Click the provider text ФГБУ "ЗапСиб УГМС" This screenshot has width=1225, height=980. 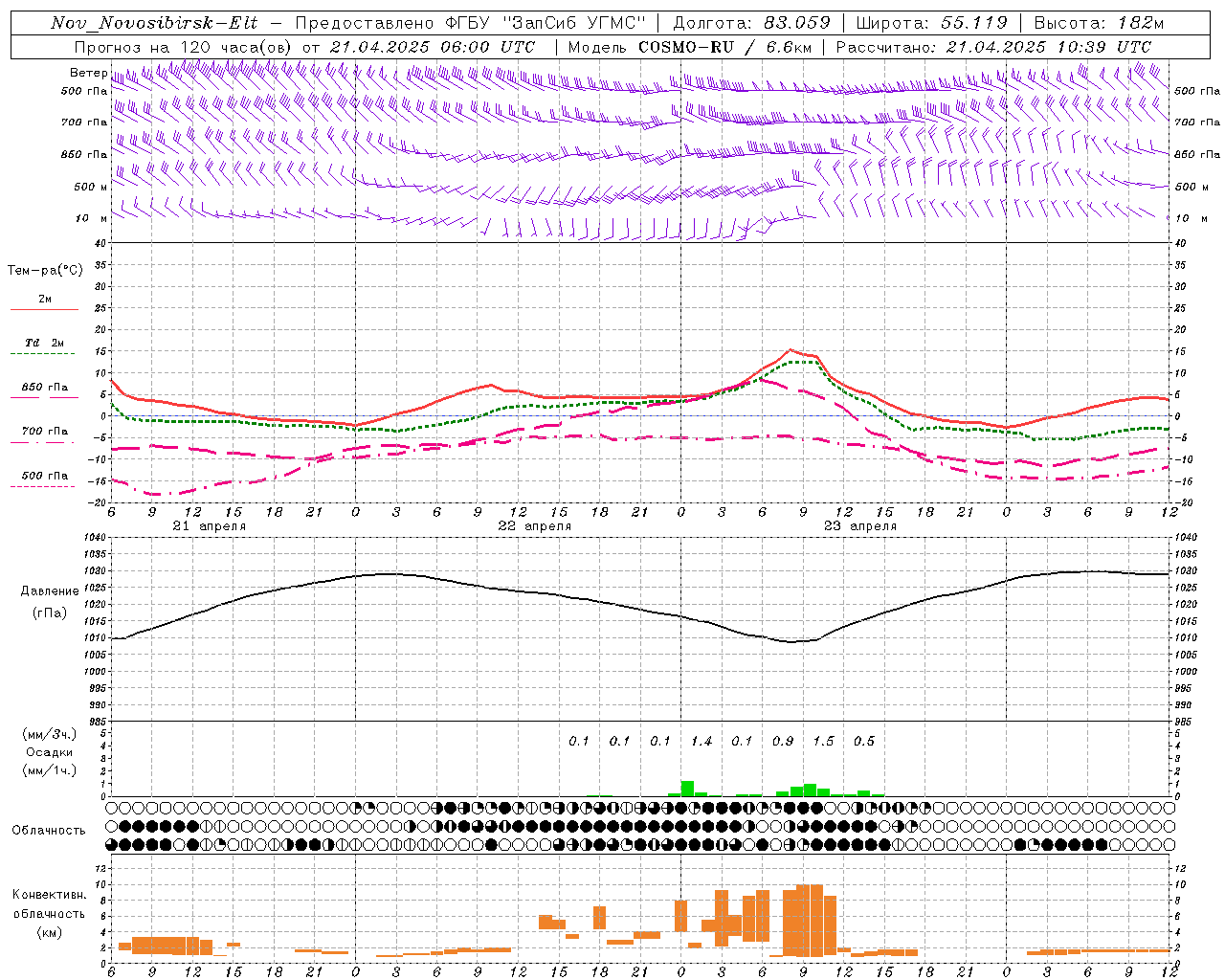pos(546,23)
